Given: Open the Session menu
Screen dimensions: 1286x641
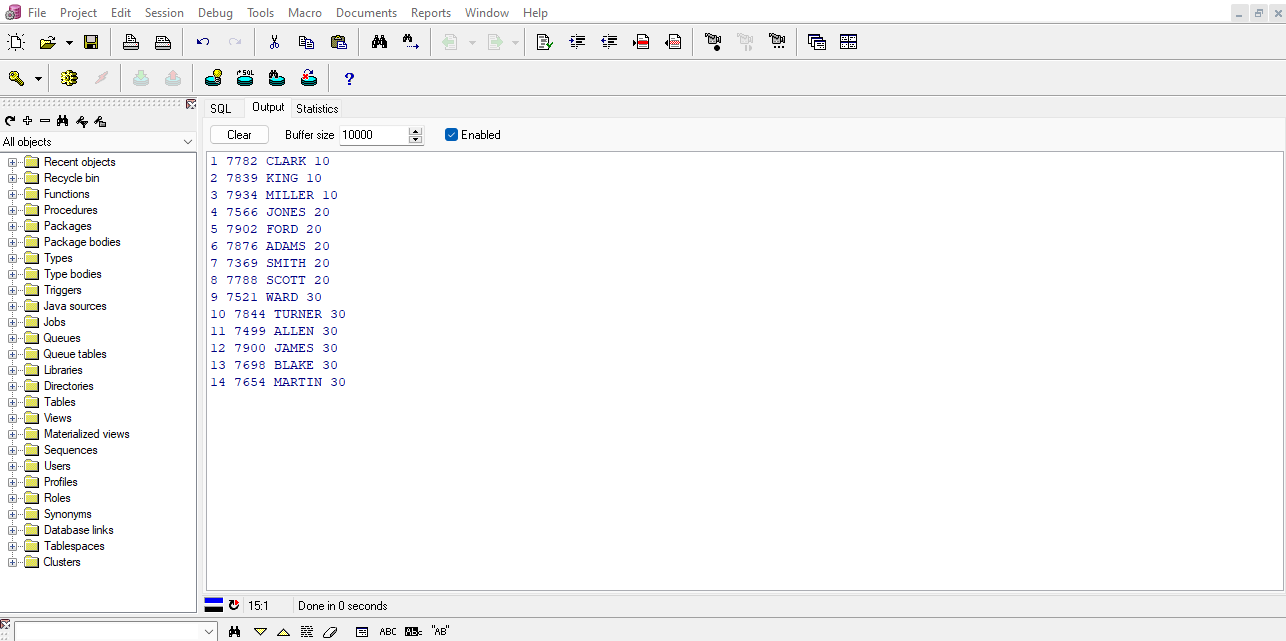Looking at the screenshot, I should [164, 12].
